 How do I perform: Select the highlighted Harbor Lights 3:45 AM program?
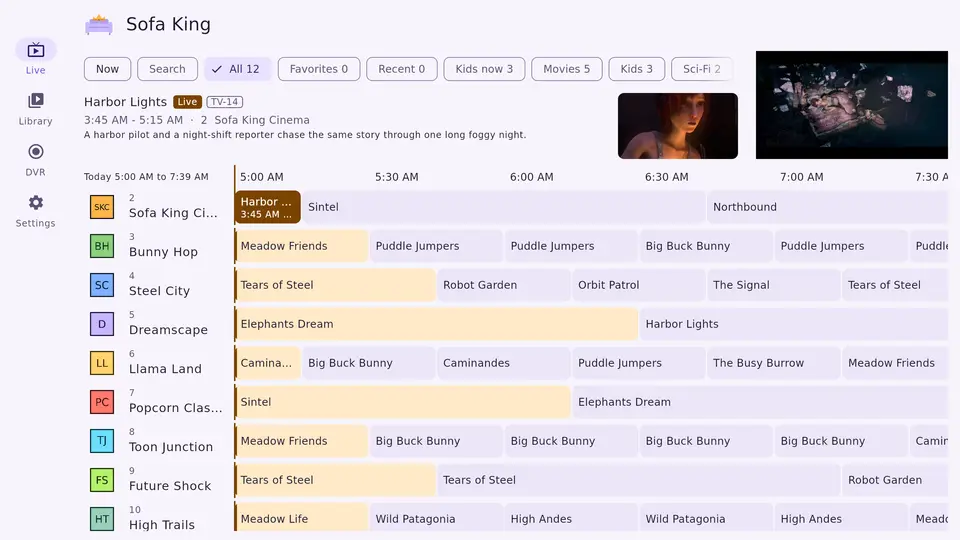(x=268, y=207)
